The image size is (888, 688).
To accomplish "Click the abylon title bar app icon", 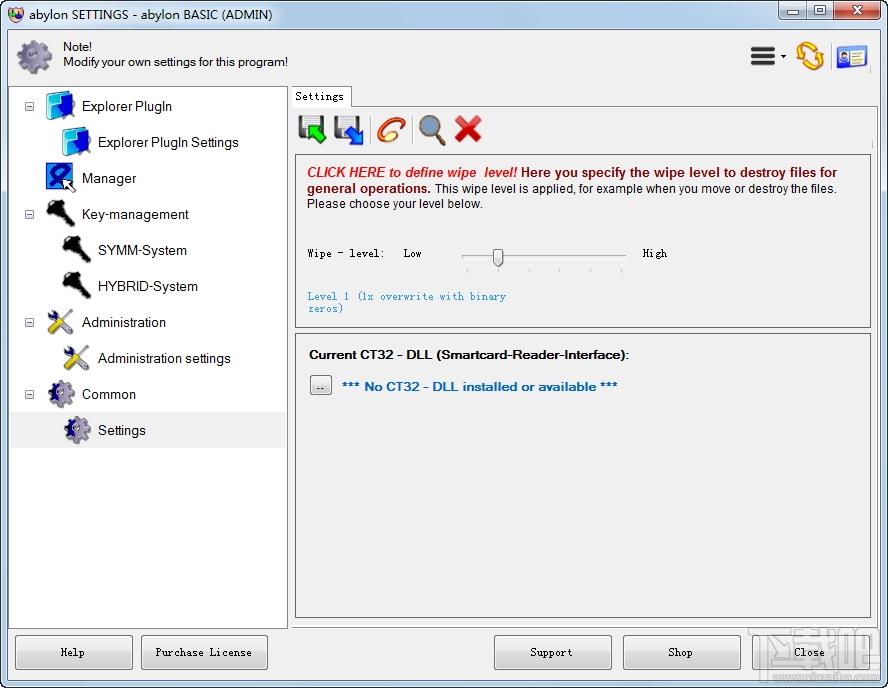I will pos(16,14).
